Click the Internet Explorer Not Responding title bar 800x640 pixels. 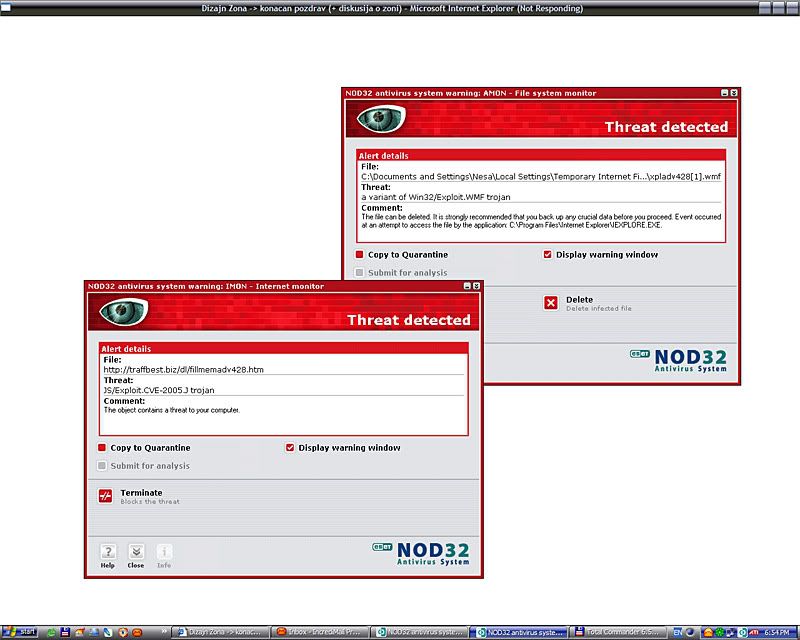coord(392,8)
